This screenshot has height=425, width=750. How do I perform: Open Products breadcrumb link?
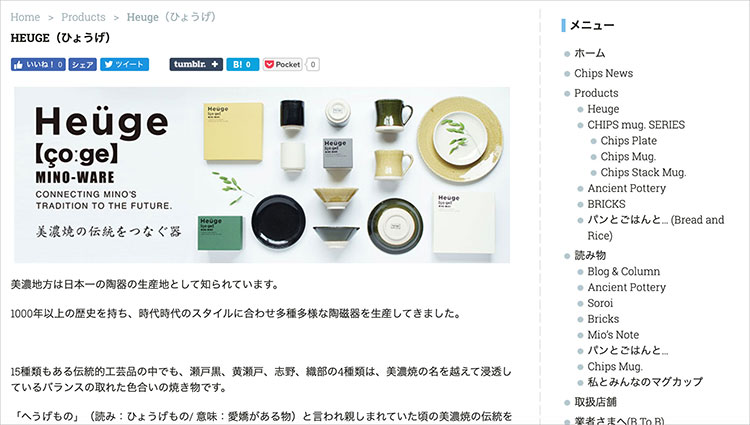coord(83,17)
